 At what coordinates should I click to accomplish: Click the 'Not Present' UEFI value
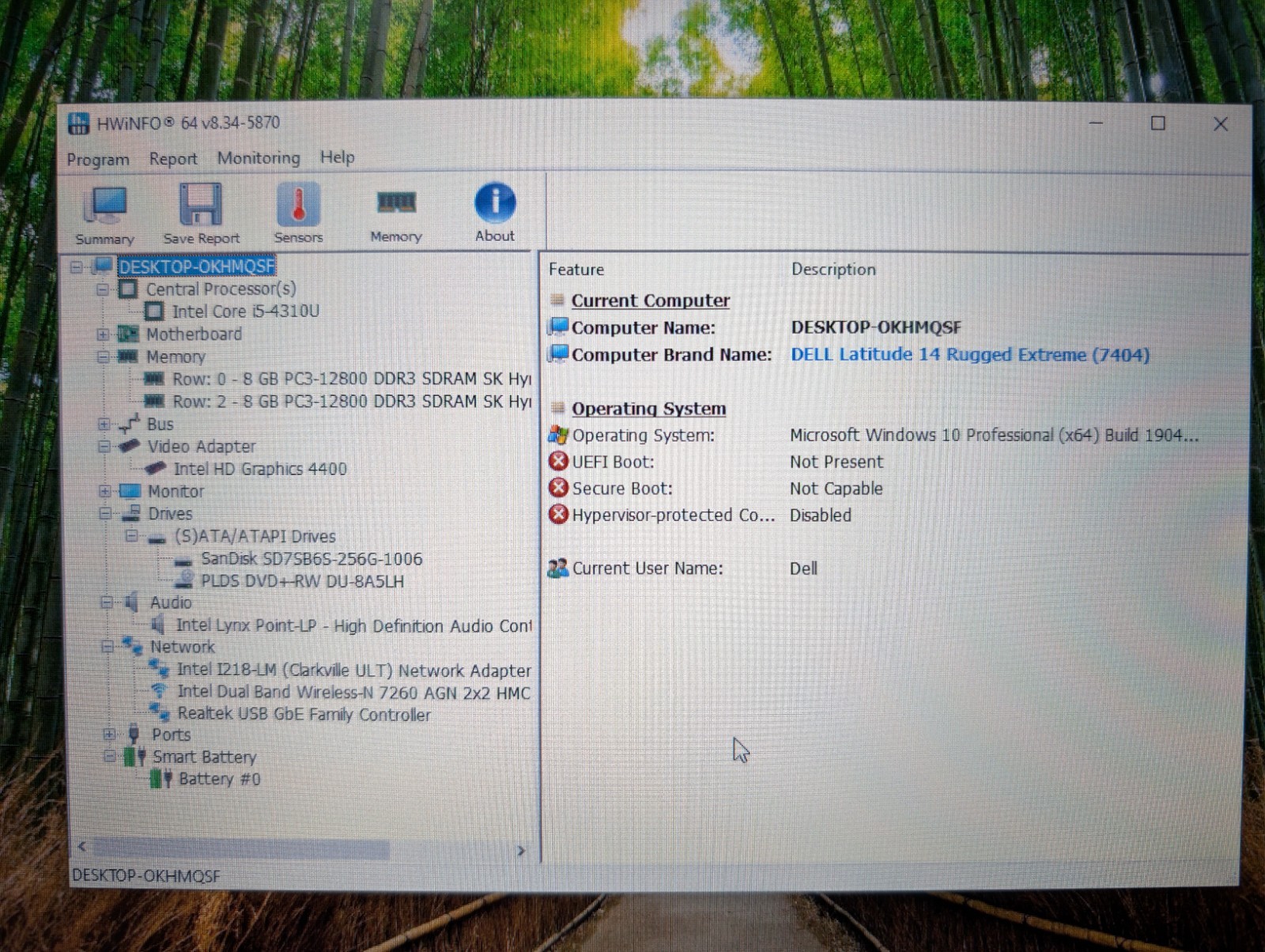[x=836, y=462]
